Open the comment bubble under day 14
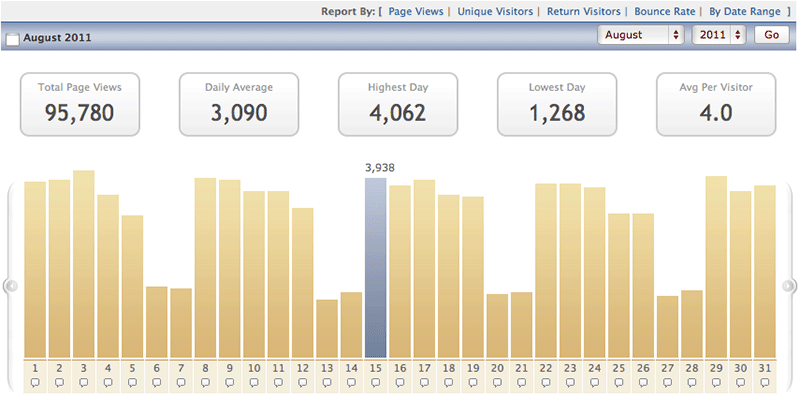 coord(352,382)
